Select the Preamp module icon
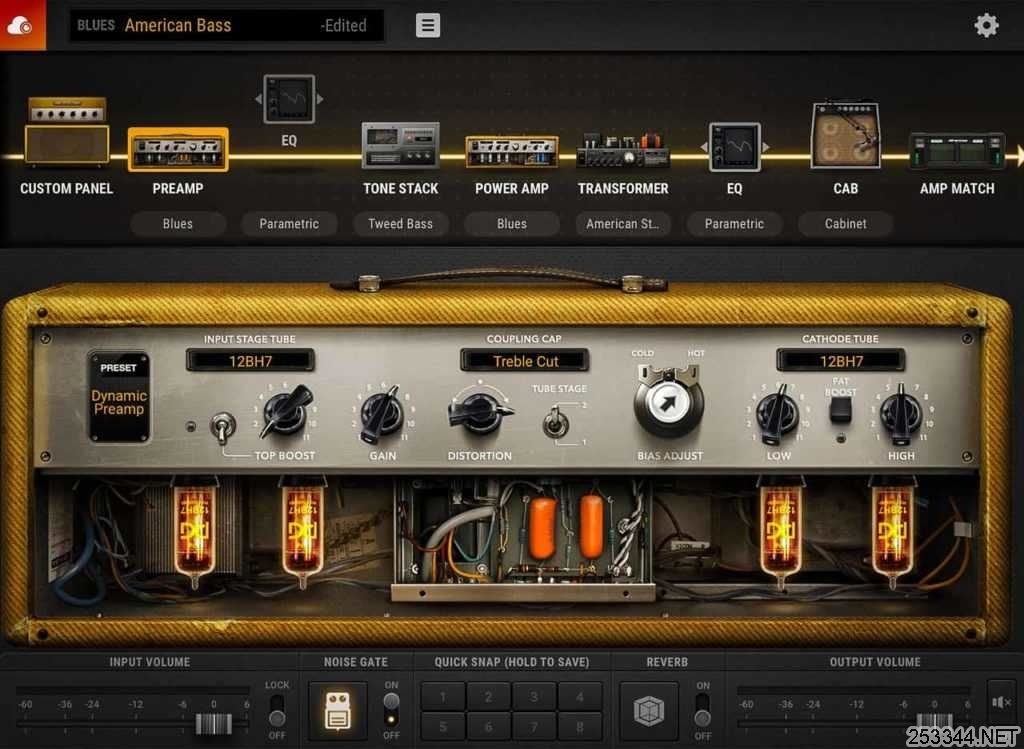 point(178,150)
